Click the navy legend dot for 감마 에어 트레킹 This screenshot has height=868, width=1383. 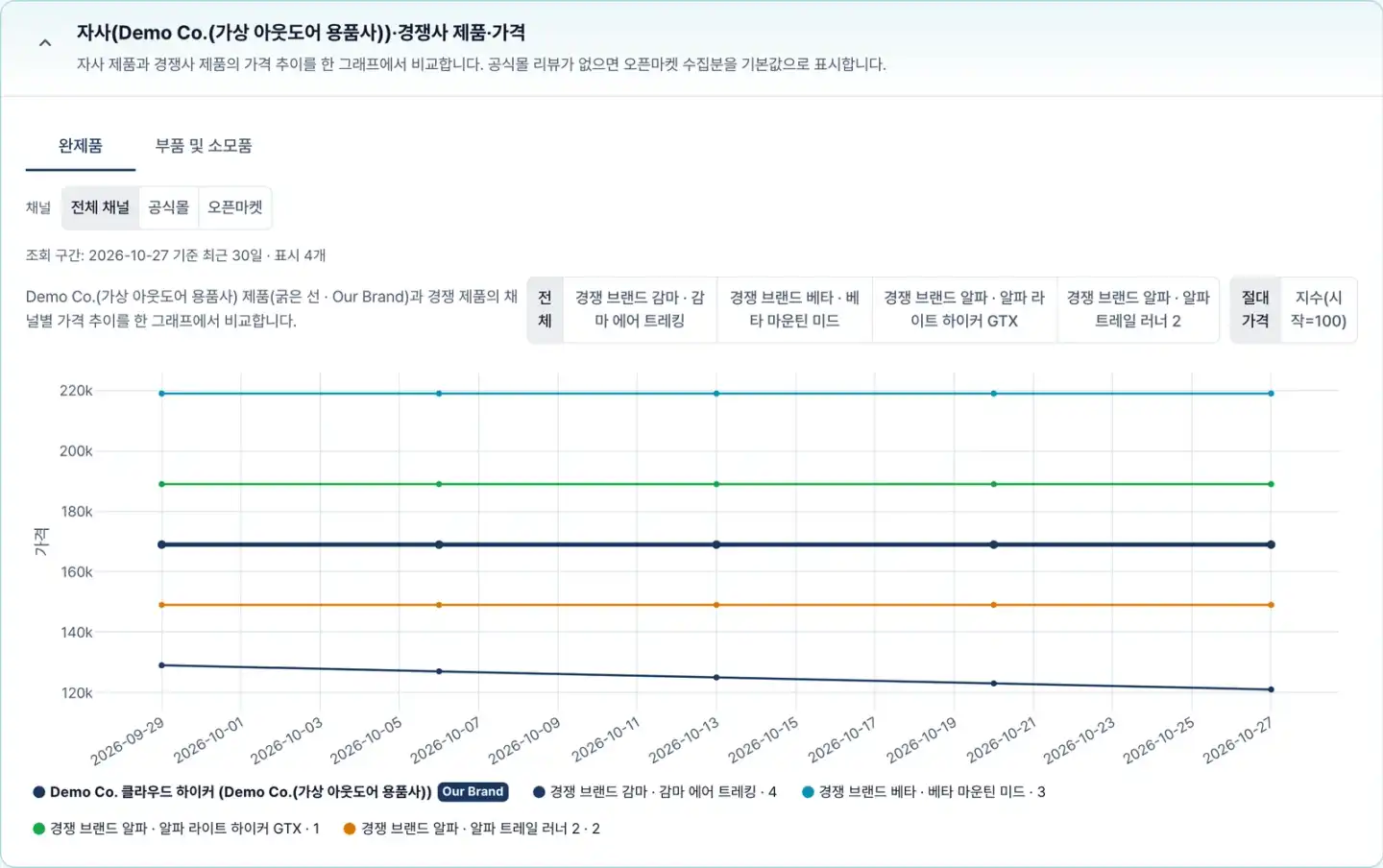point(539,792)
